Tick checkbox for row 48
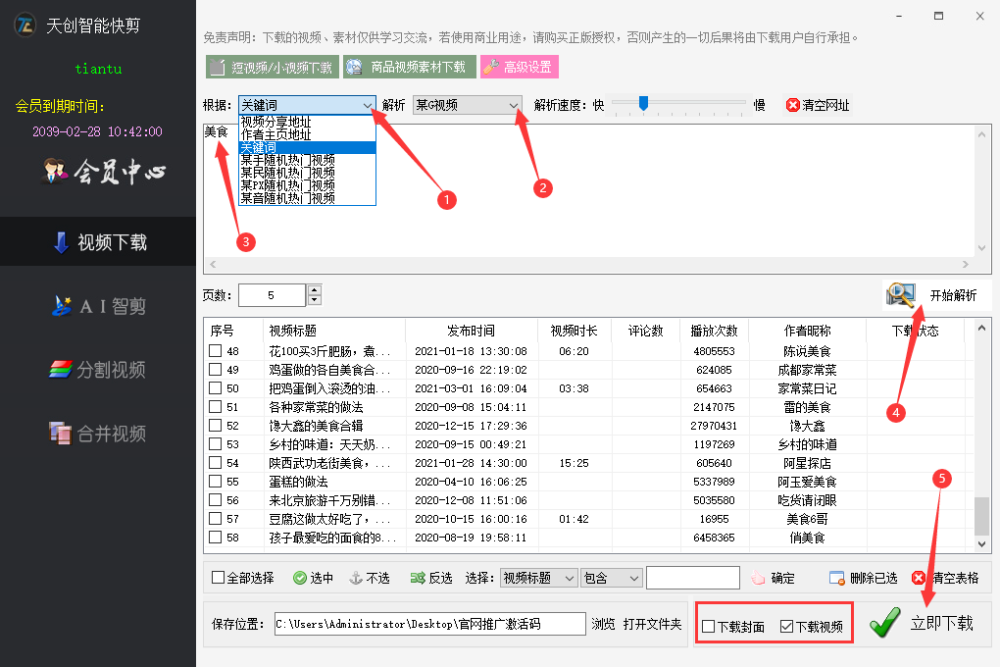This screenshot has width=1000, height=667. coord(216,351)
